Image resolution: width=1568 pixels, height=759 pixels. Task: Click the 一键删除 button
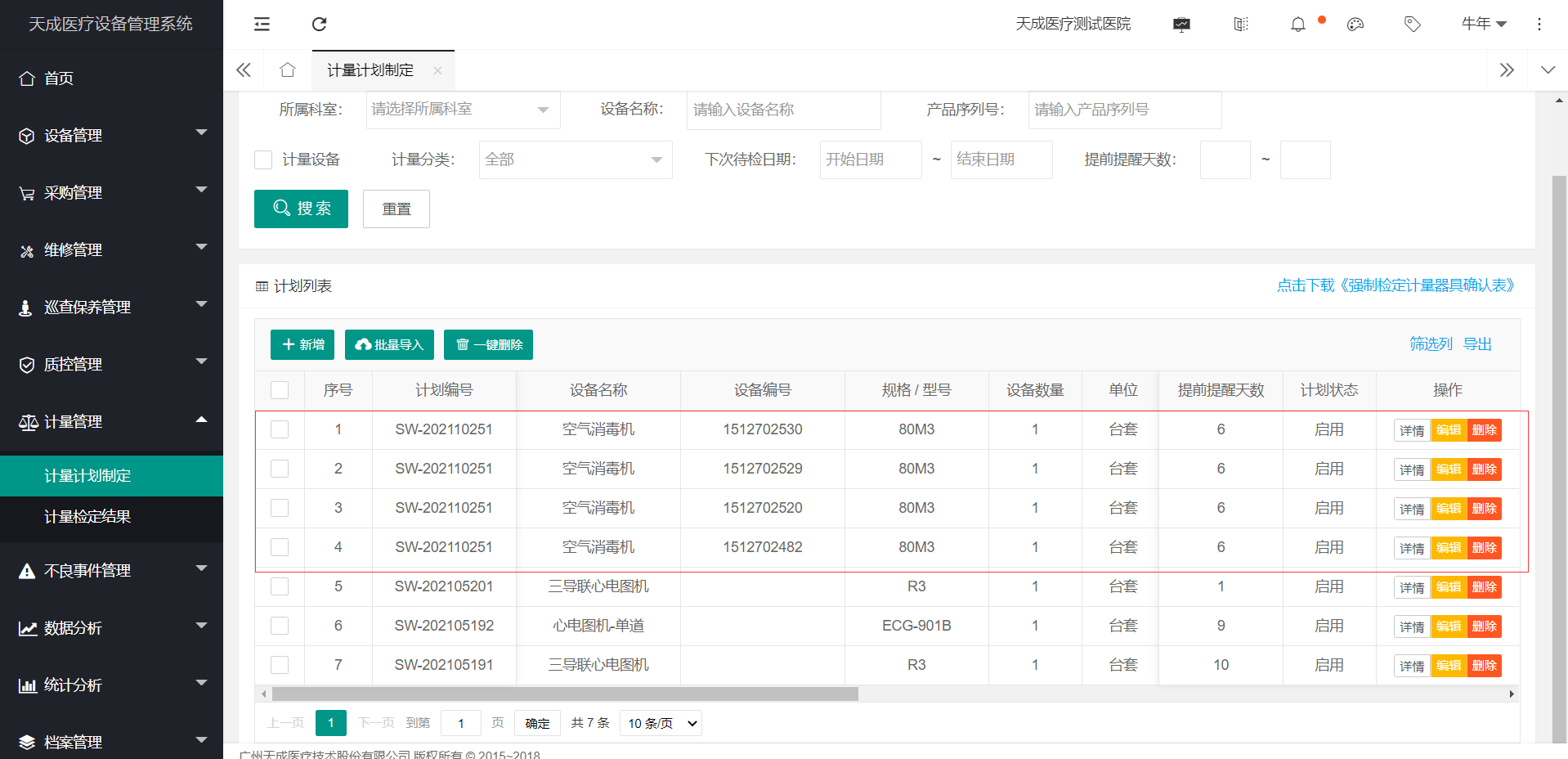coord(488,344)
